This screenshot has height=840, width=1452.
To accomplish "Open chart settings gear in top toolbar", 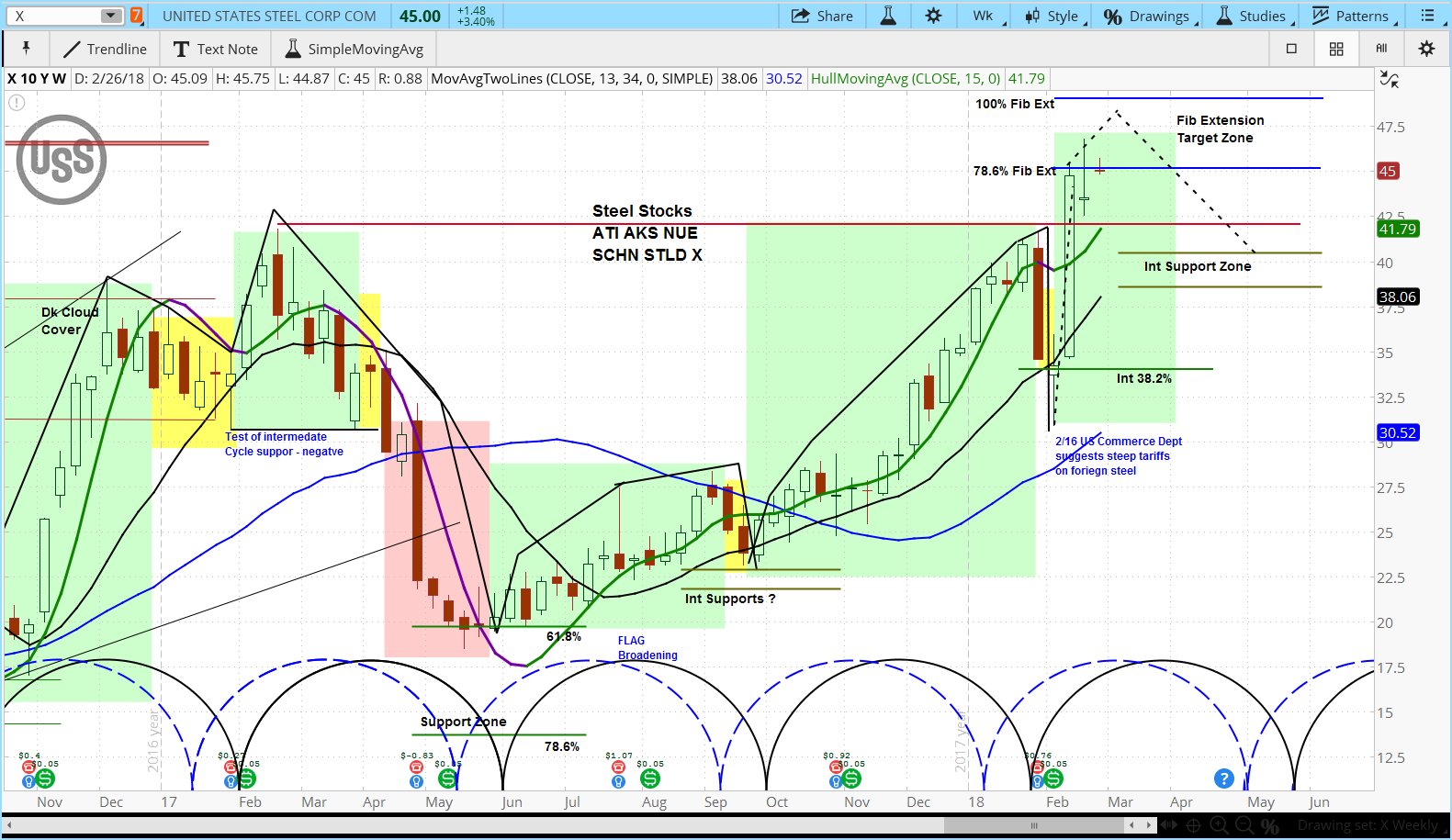I will pyautogui.click(x=933, y=16).
